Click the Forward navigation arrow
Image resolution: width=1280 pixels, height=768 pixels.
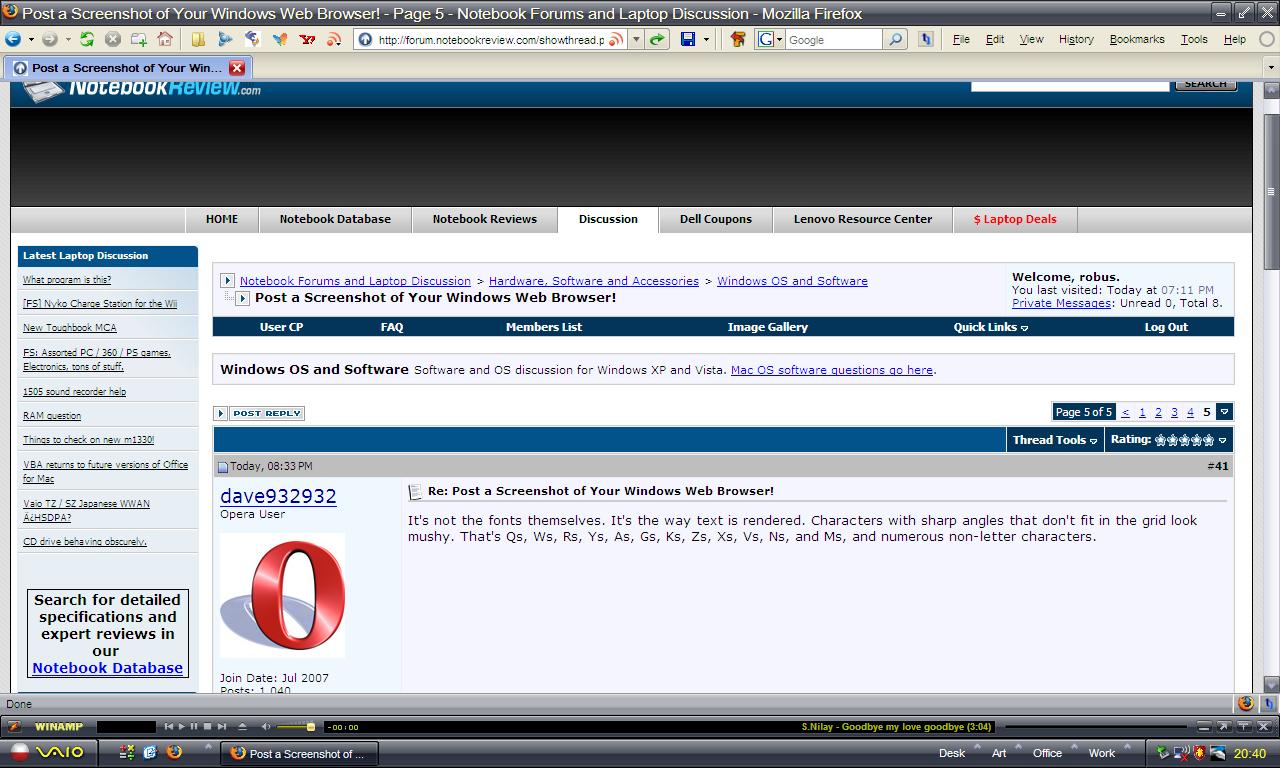pyautogui.click(x=50, y=39)
